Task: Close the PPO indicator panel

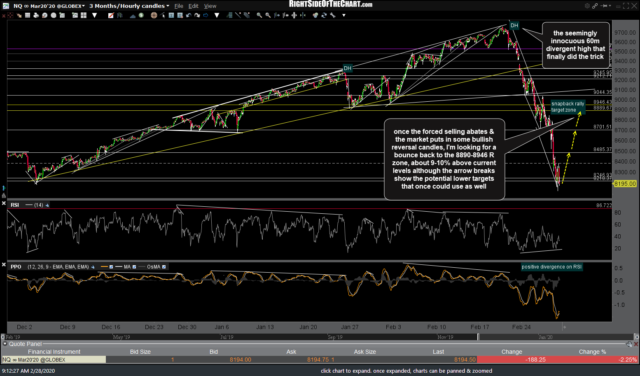Action: 4,265
